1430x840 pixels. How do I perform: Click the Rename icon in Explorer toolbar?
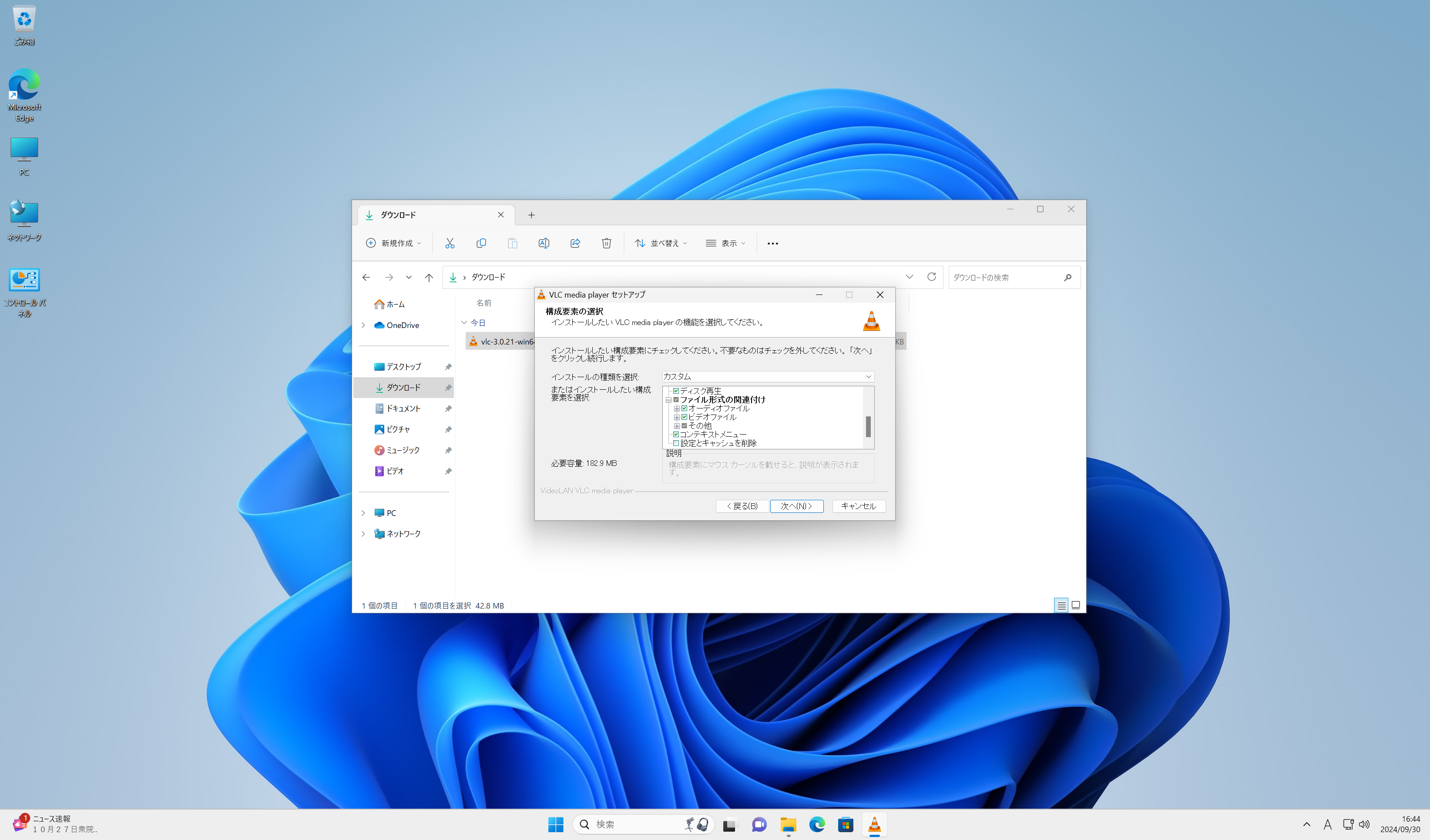tap(543, 243)
